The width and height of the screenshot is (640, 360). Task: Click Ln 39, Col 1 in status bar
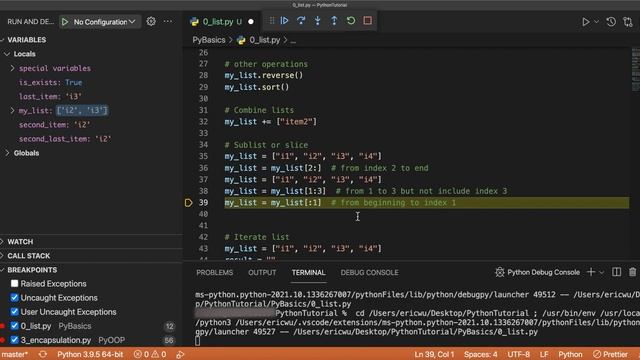[x=434, y=354]
